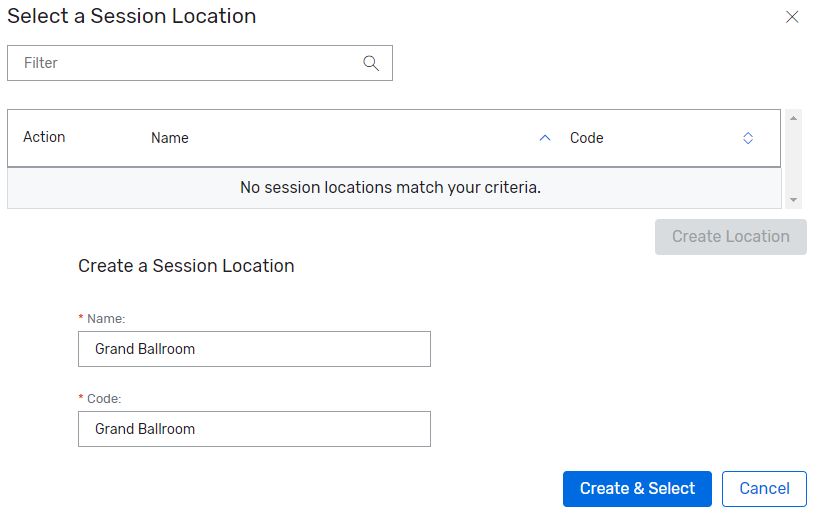Viewport: 814px width, 516px height.
Task: Close the Select a Session Location dialog
Action: (792, 17)
